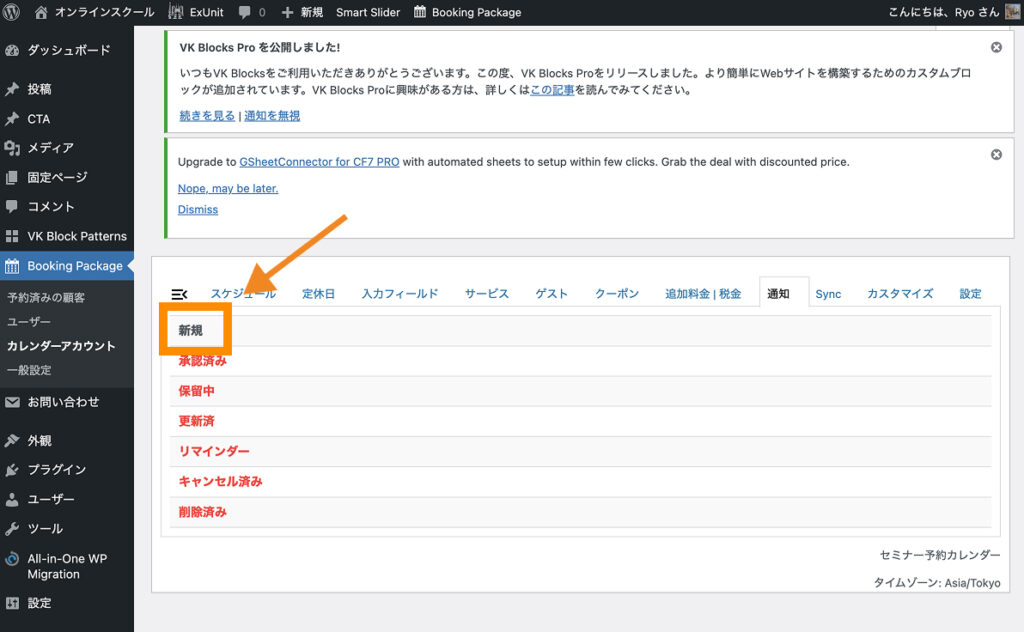1024x632 pixels.
Task: Open 予約済みの顧客 submenu item
Action: [x=46, y=297]
